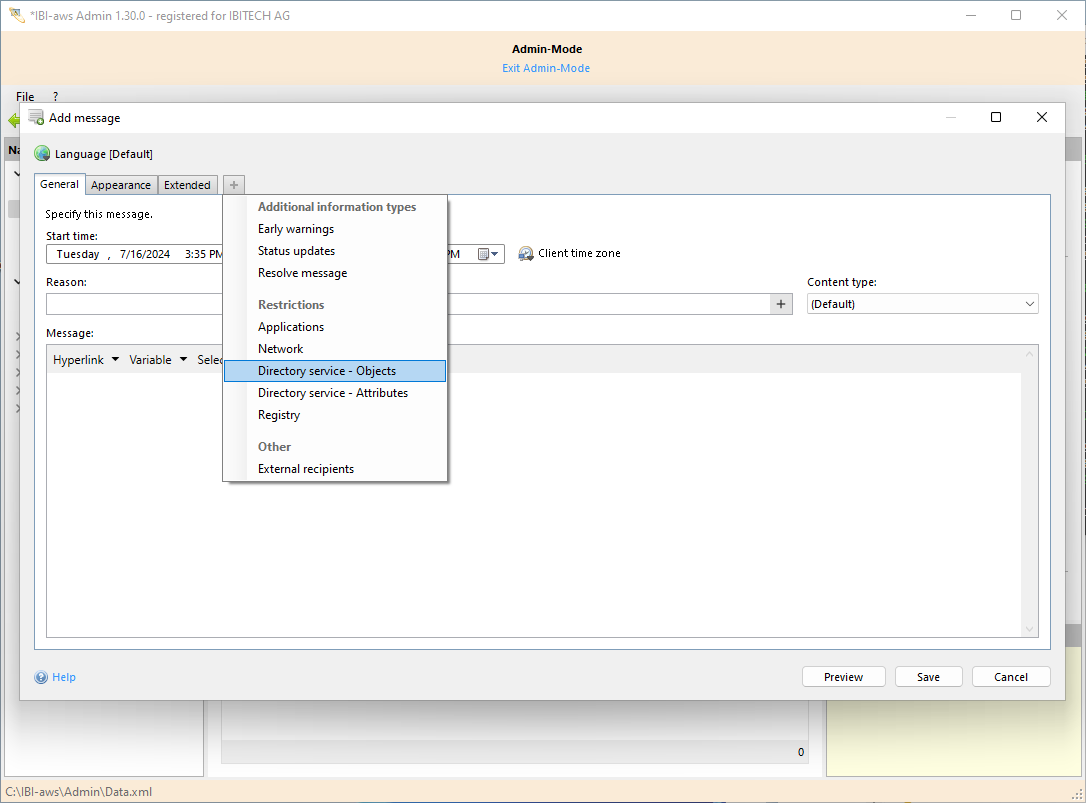The width and height of the screenshot is (1086, 803).
Task: Click the Client time zone icon
Action: click(x=526, y=254)
